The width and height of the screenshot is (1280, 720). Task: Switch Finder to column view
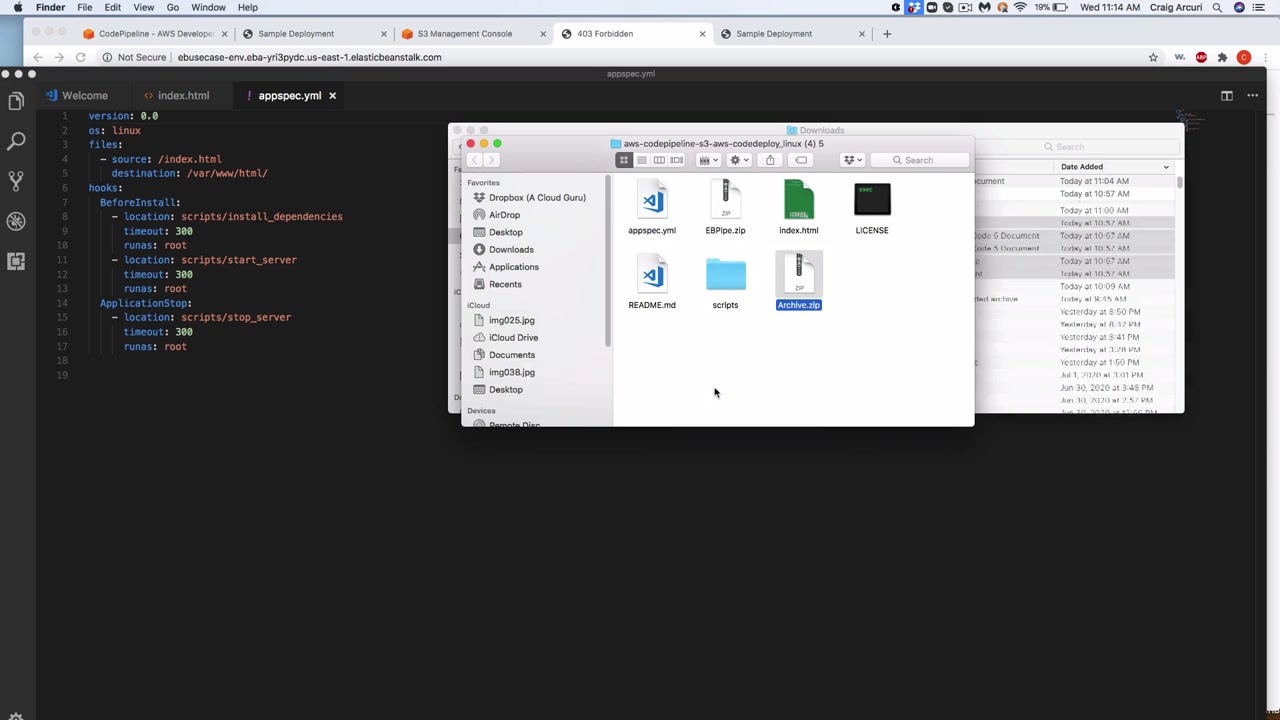pyautogui.click(x=659, y=160)
